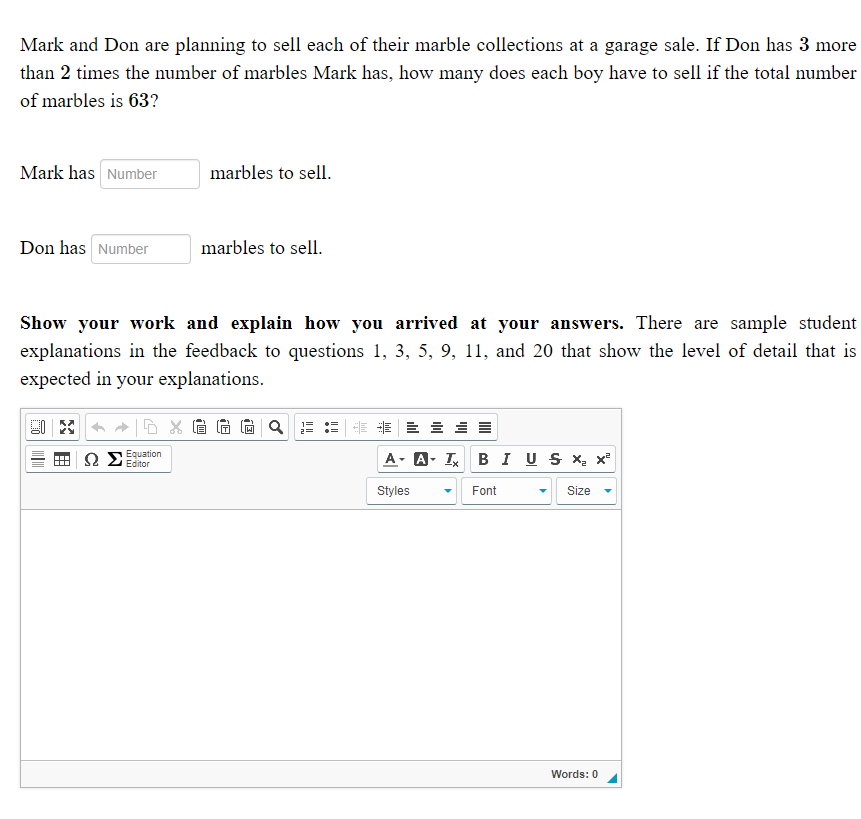Open the Equation Editor

tap(135, 459)
